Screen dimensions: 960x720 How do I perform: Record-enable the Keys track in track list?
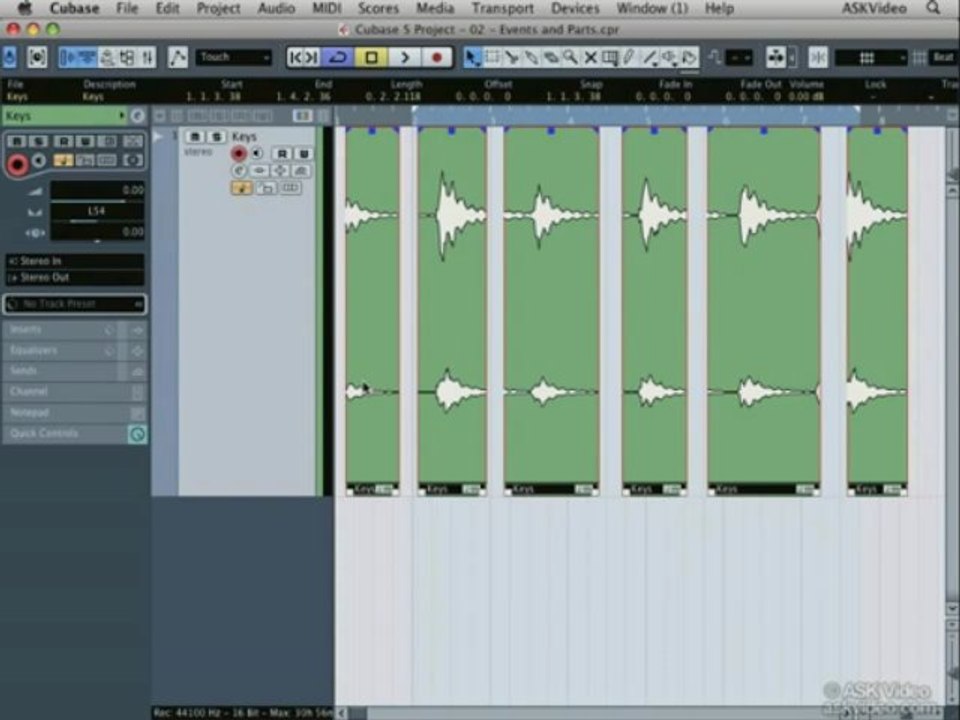click(x=239, y=153)
